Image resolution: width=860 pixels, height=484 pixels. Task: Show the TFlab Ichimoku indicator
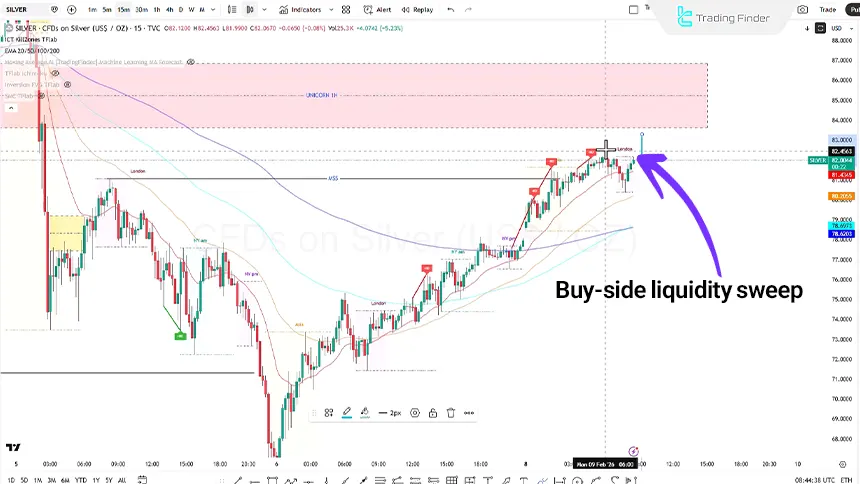[x=55, y=73]
